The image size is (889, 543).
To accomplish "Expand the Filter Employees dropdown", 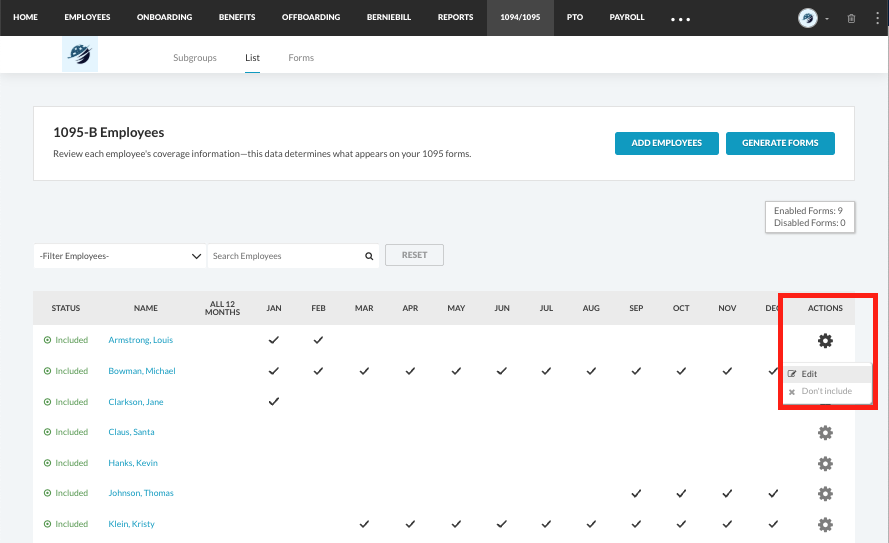I will click(120, 256).
